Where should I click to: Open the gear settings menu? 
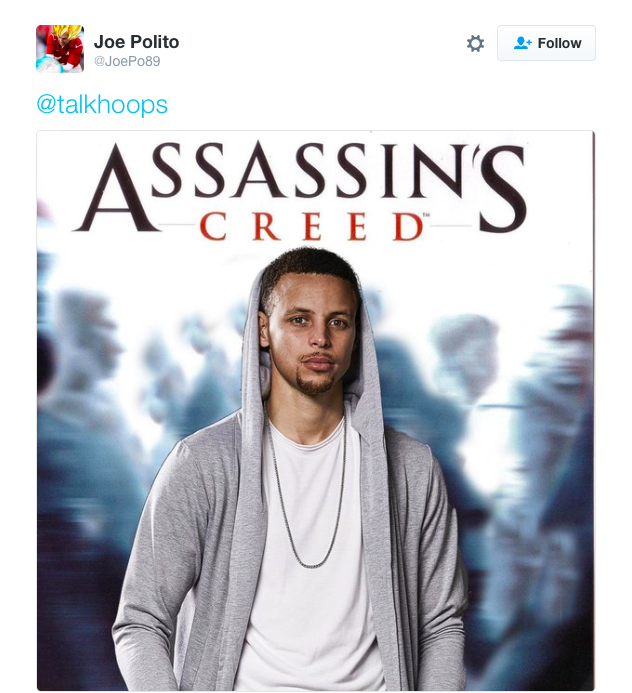pyautogui.click(x=475, y=43)
